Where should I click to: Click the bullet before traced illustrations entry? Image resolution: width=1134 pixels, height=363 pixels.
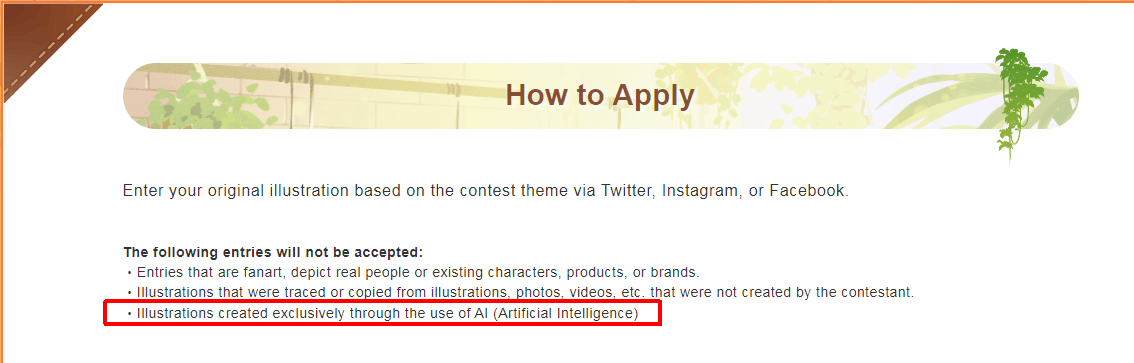click(x=129, y=294)
